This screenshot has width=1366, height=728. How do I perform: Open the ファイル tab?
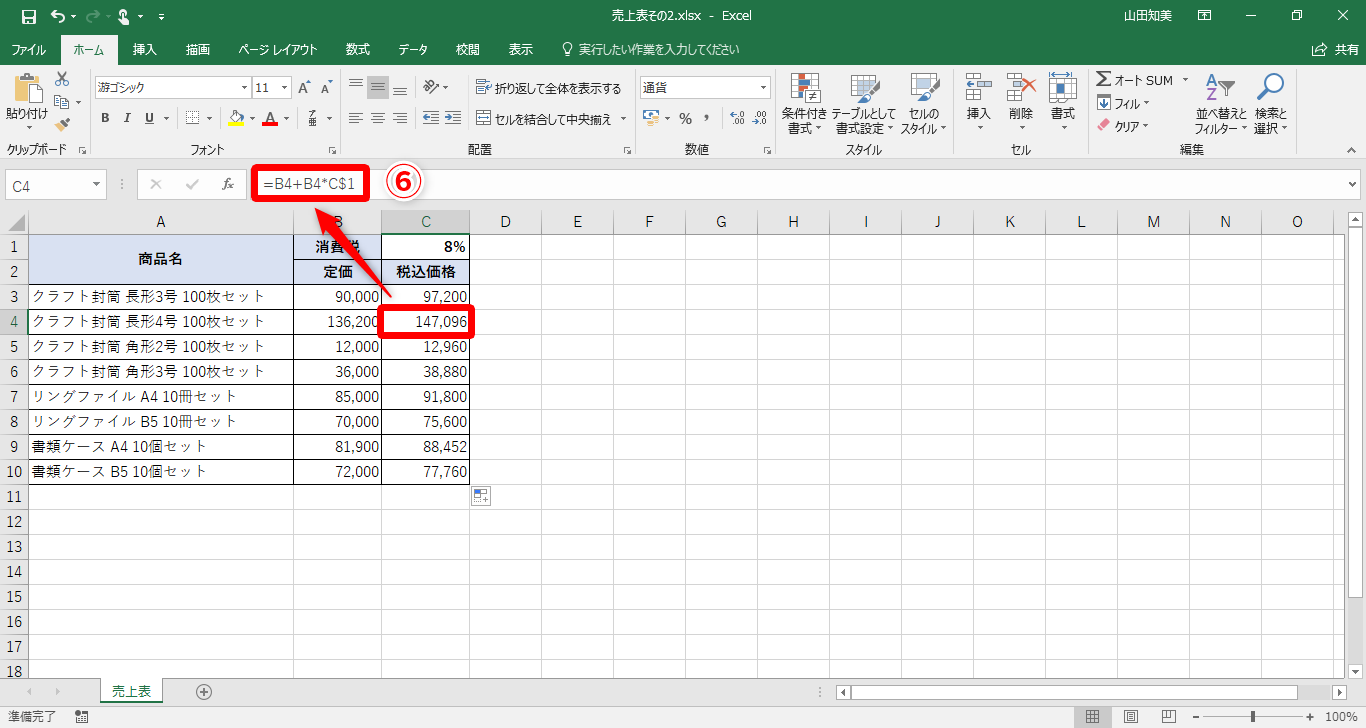[x=28, y=49]
